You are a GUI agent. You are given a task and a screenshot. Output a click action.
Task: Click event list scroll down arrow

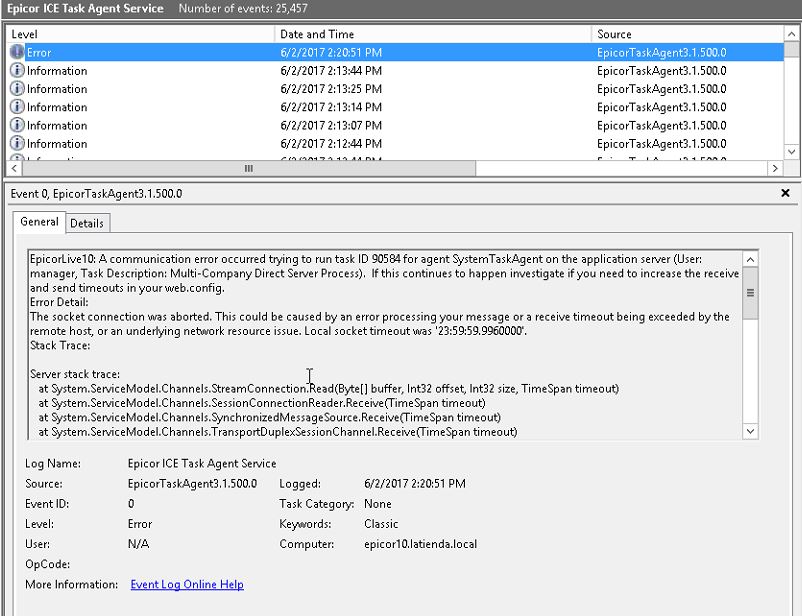point(791,151)
